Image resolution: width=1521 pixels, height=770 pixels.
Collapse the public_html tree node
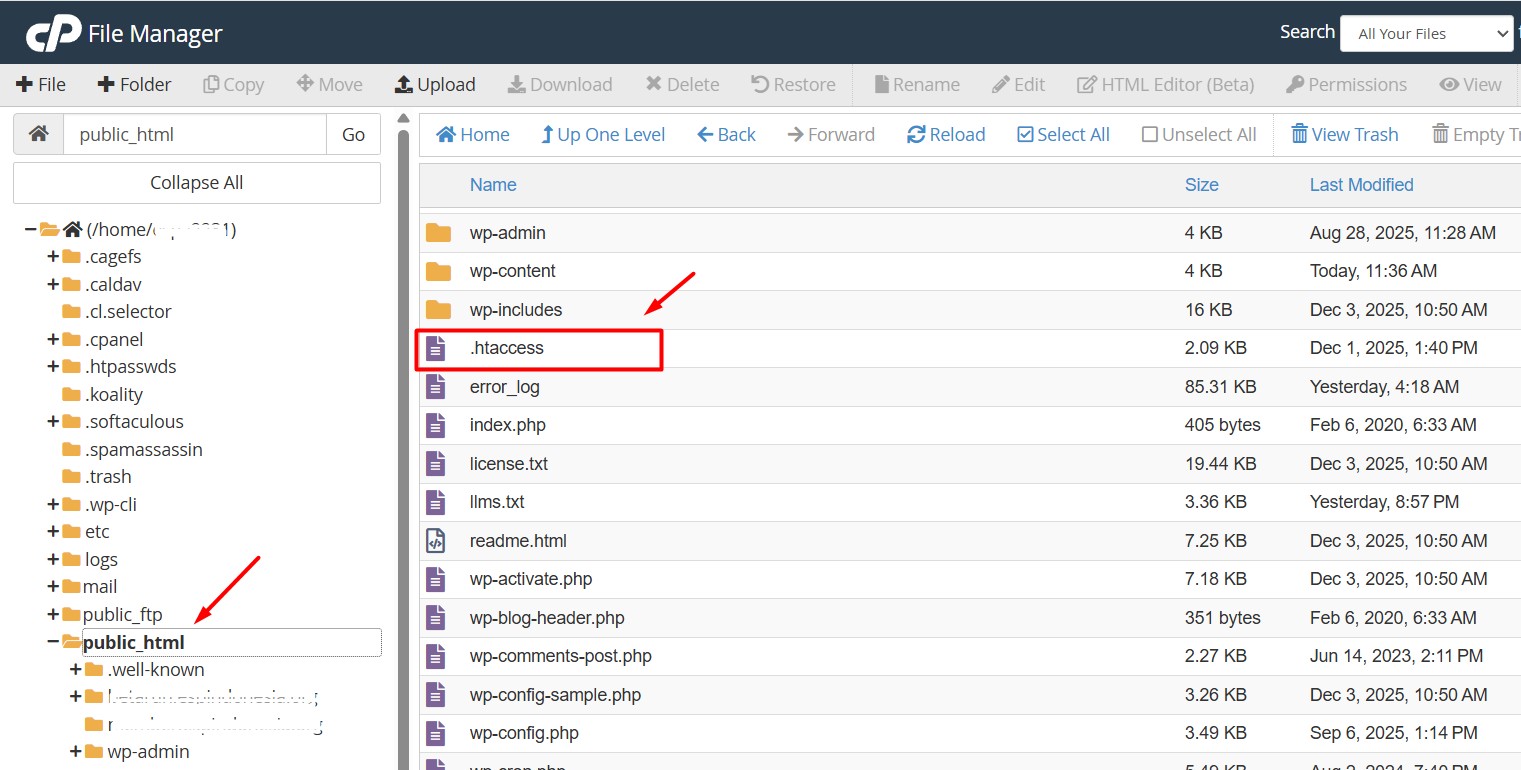point(53,642)
